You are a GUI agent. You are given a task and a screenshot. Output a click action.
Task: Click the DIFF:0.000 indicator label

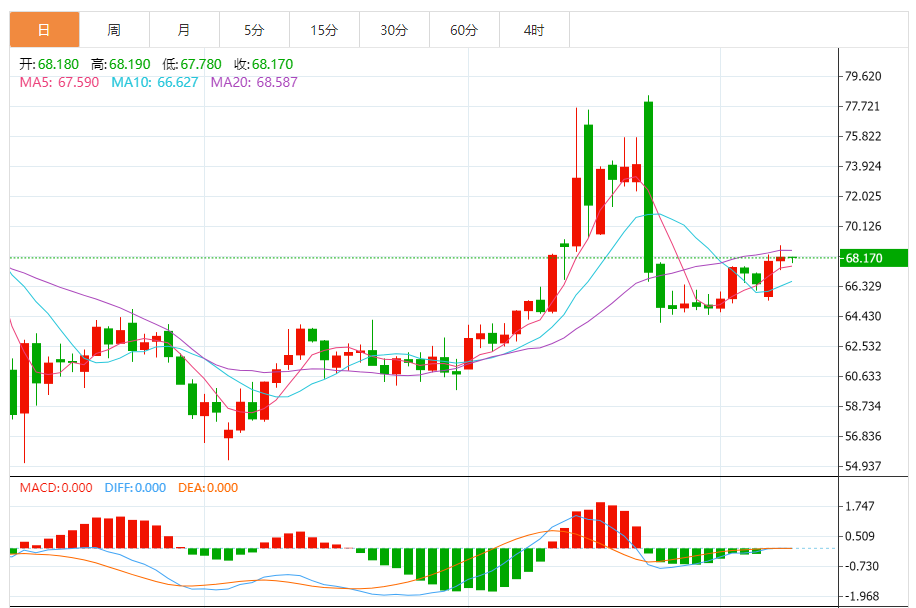136,488
